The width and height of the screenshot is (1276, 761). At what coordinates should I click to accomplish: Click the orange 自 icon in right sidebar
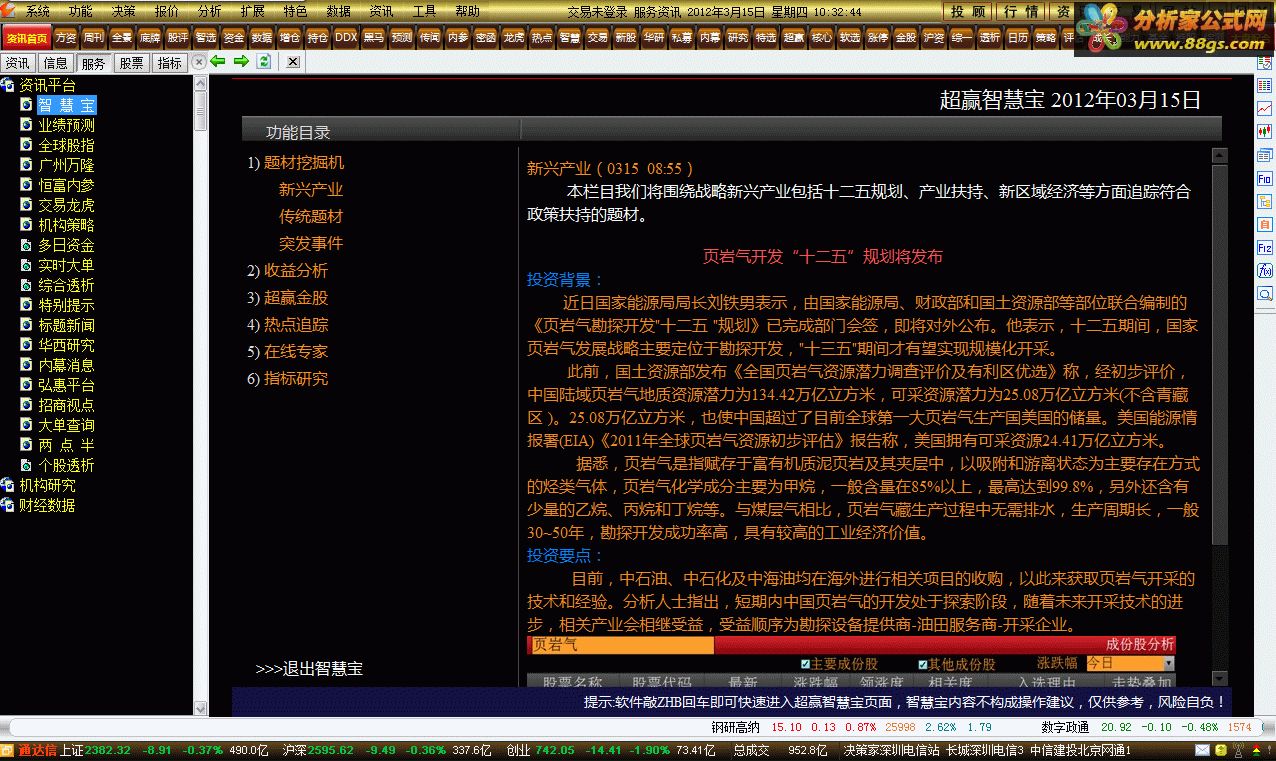1265,224
